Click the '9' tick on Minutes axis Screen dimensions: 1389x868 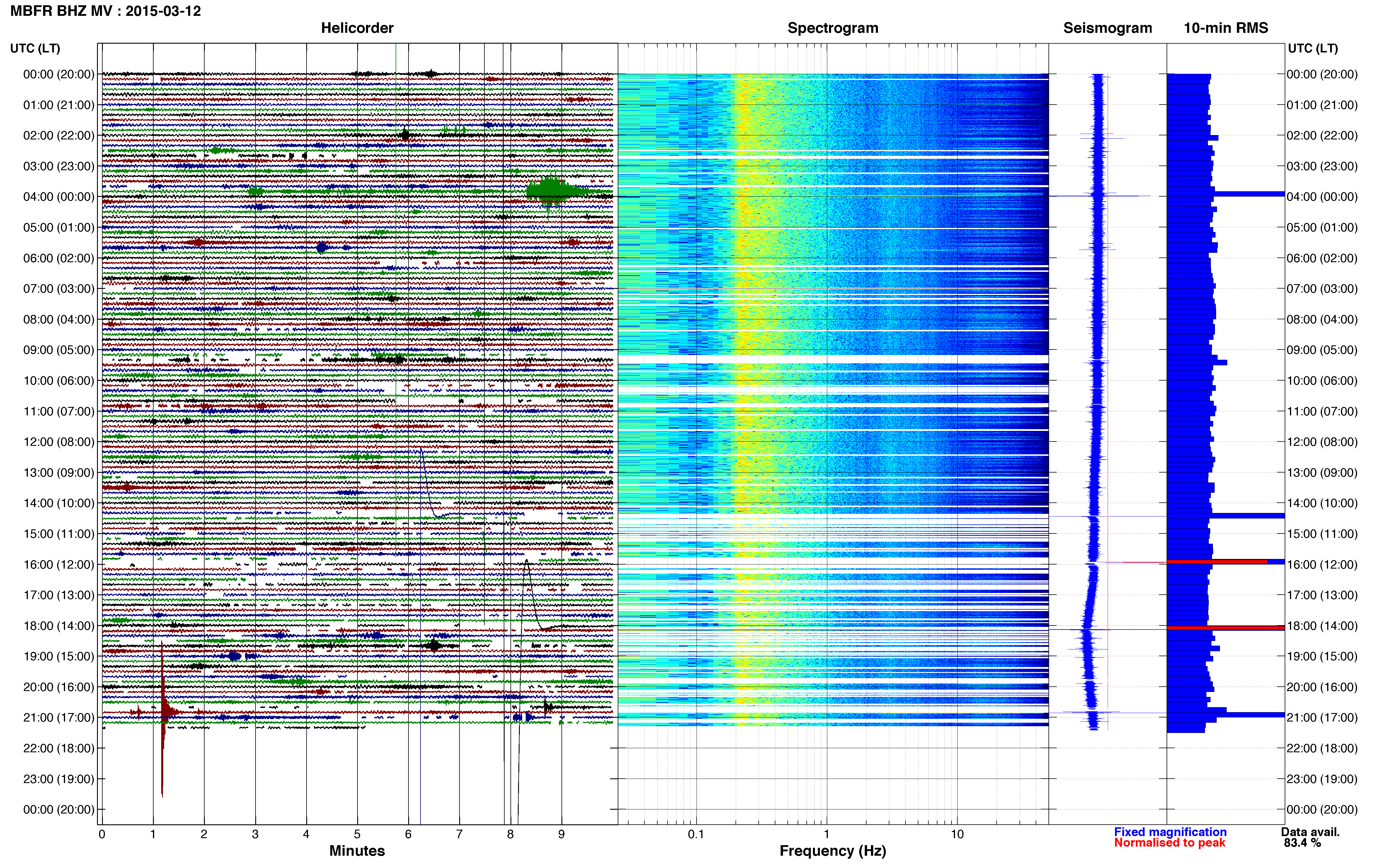[x=561, y=834]
